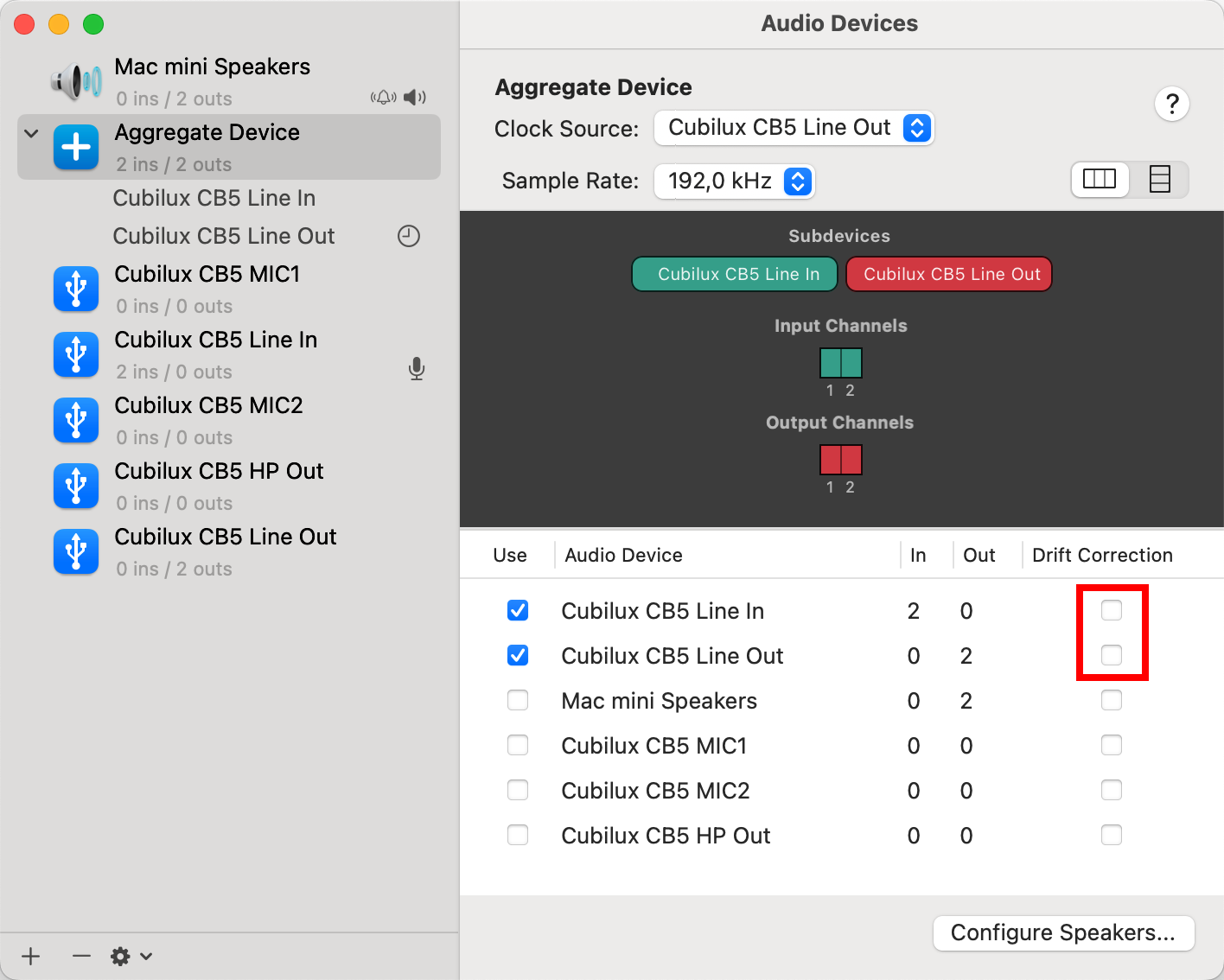
Task: Click the USB icon for Cubilux CB5 MIC2
Action: coord(76,420)
